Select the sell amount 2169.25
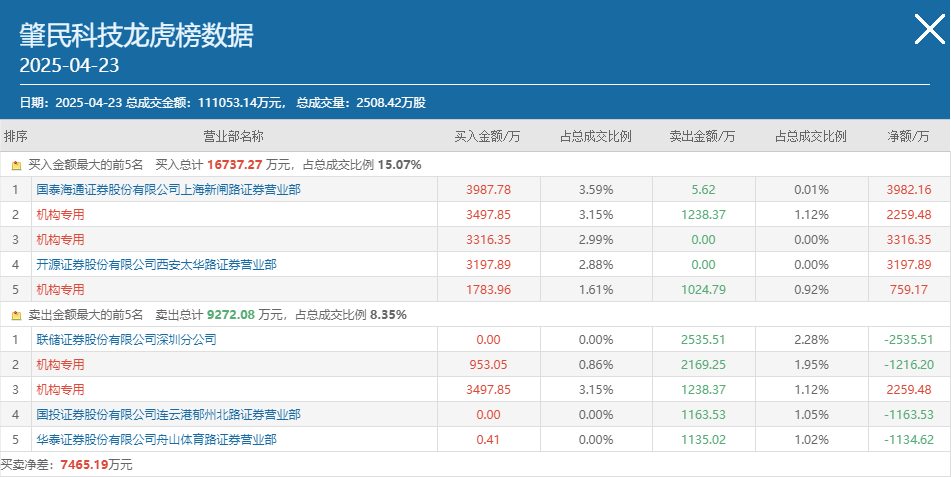 tap(704, 365)
